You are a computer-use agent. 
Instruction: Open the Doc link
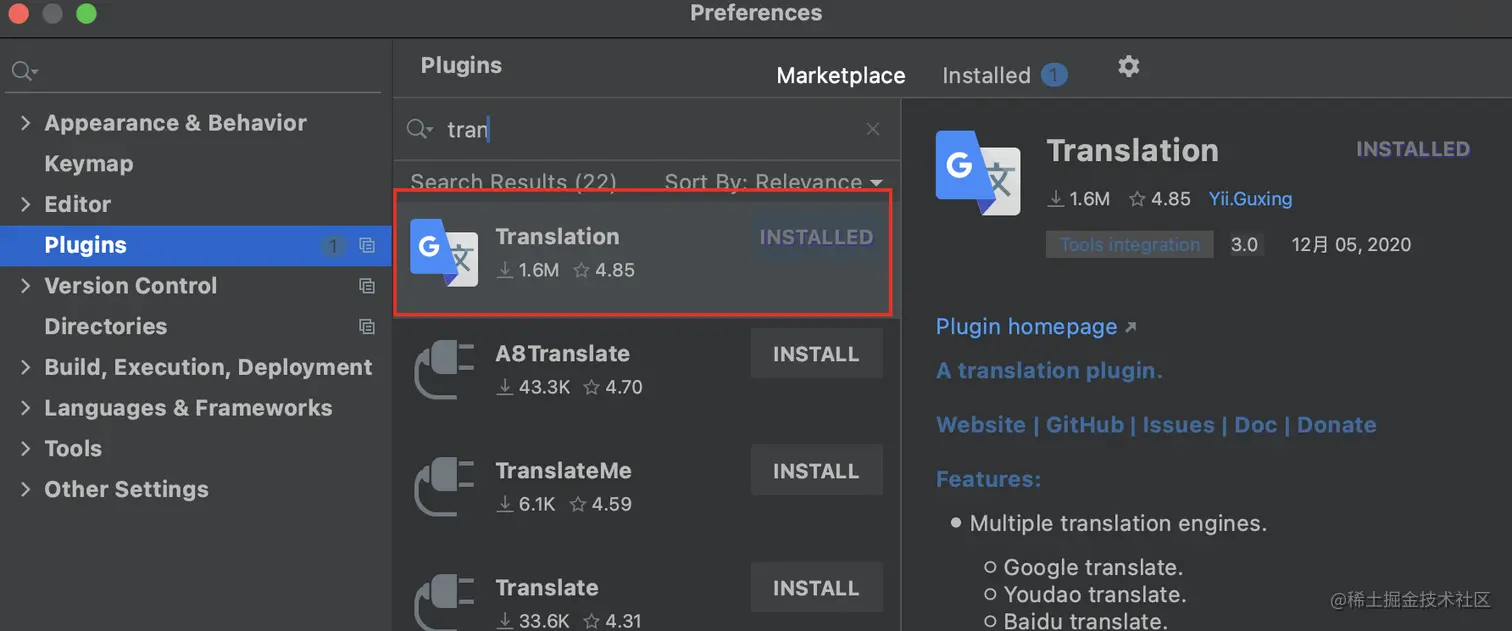tap(1256, 425)
